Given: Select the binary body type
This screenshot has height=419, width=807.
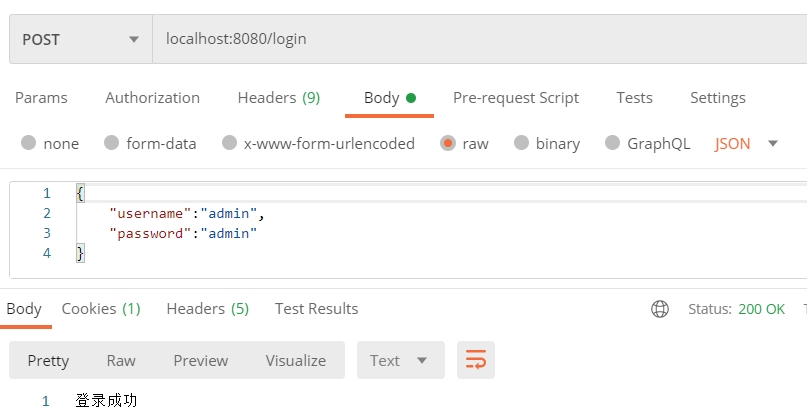Looking at the screenshot, I should [x=547, y=143].
